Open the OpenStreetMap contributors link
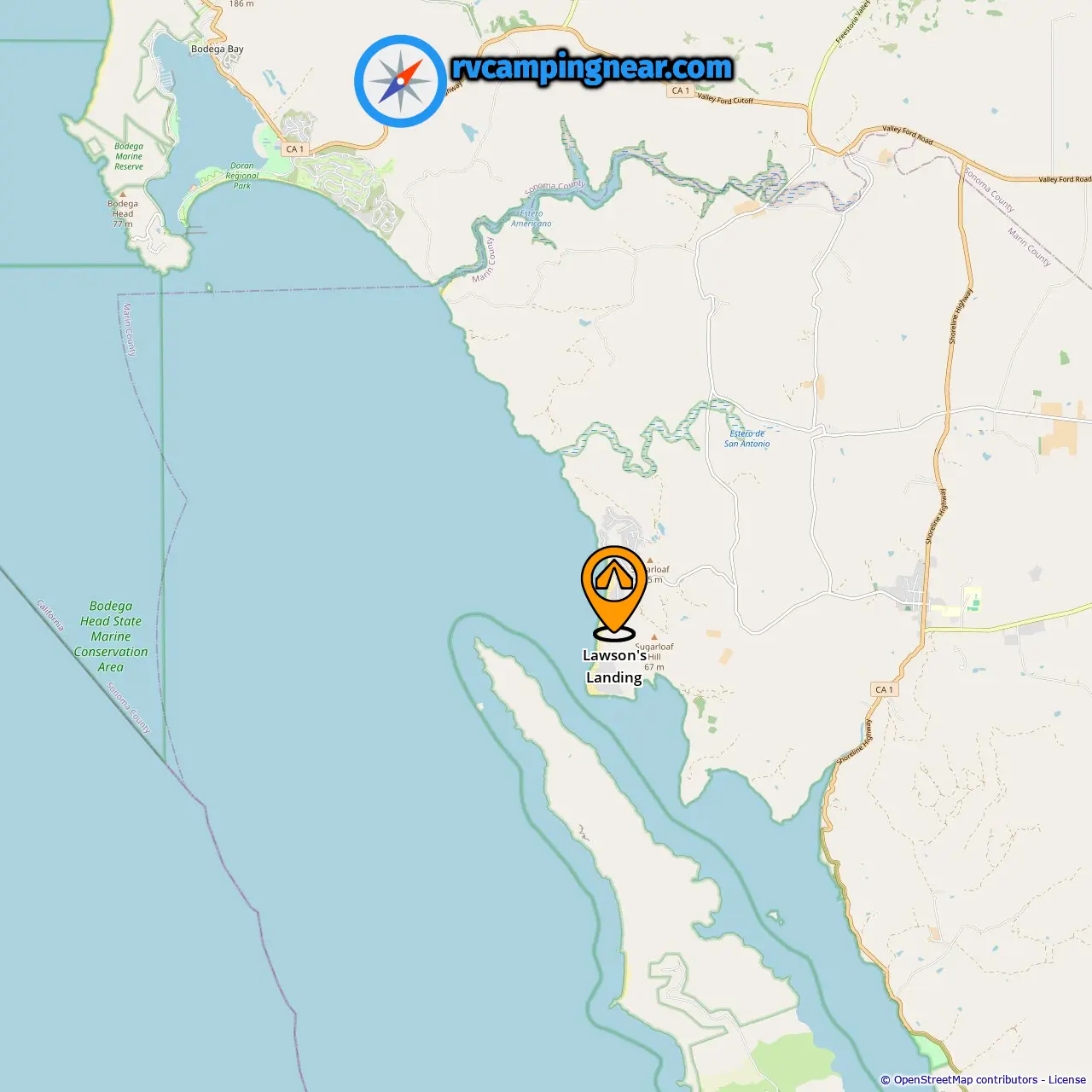 966,1080
